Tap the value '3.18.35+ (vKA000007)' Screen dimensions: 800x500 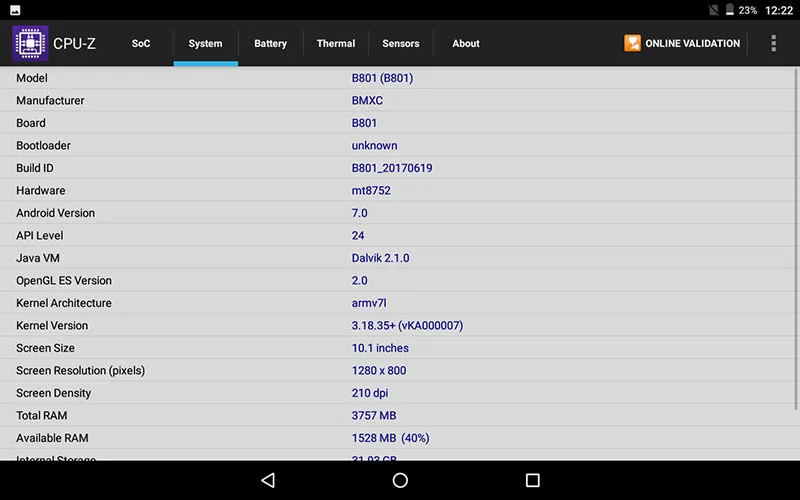(407, 325)
